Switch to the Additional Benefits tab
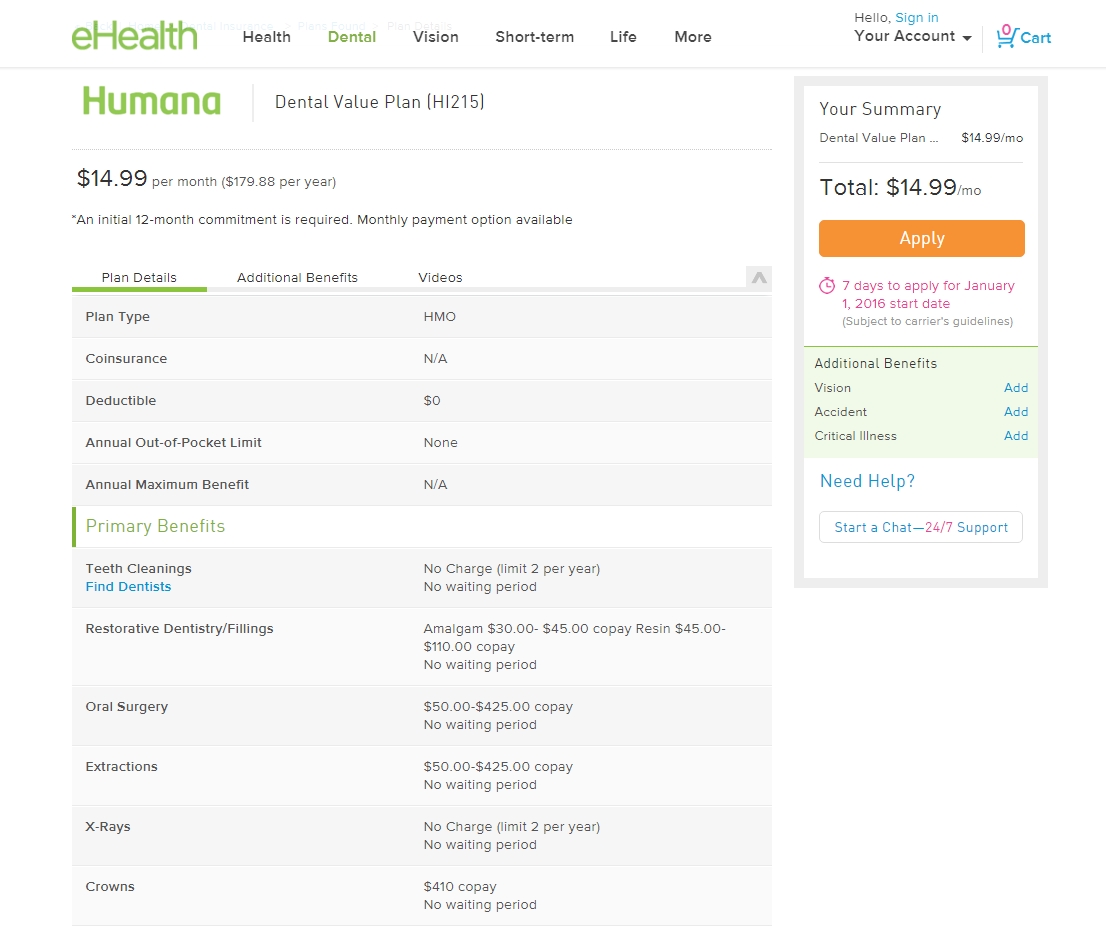Image resolution: width=1106 pixels, height=927 pixels. [297, 278]
